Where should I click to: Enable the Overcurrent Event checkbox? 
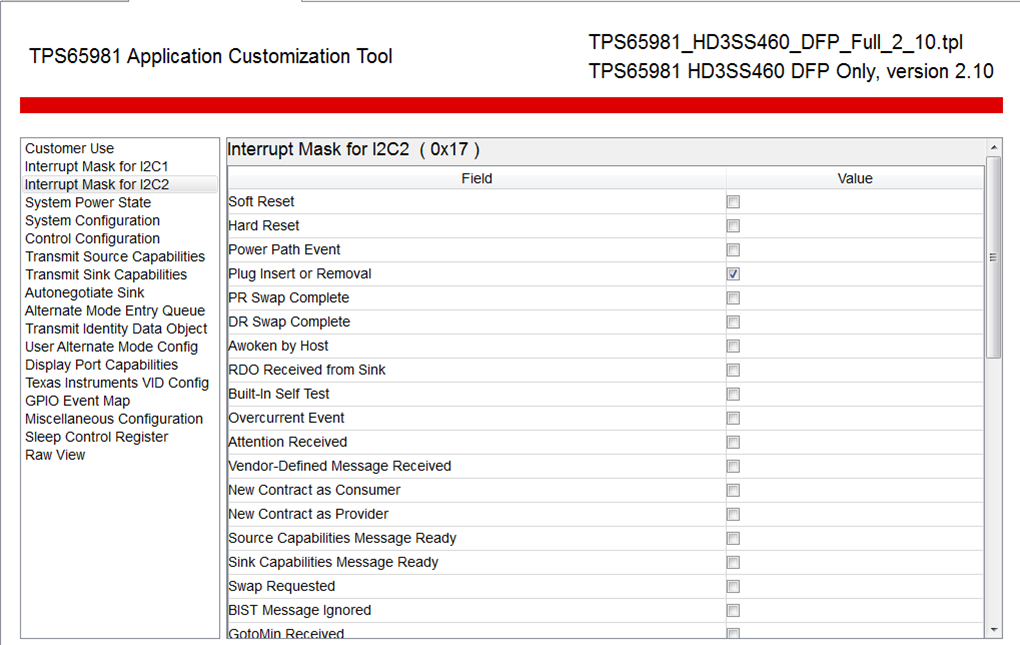tap(733, 419)
